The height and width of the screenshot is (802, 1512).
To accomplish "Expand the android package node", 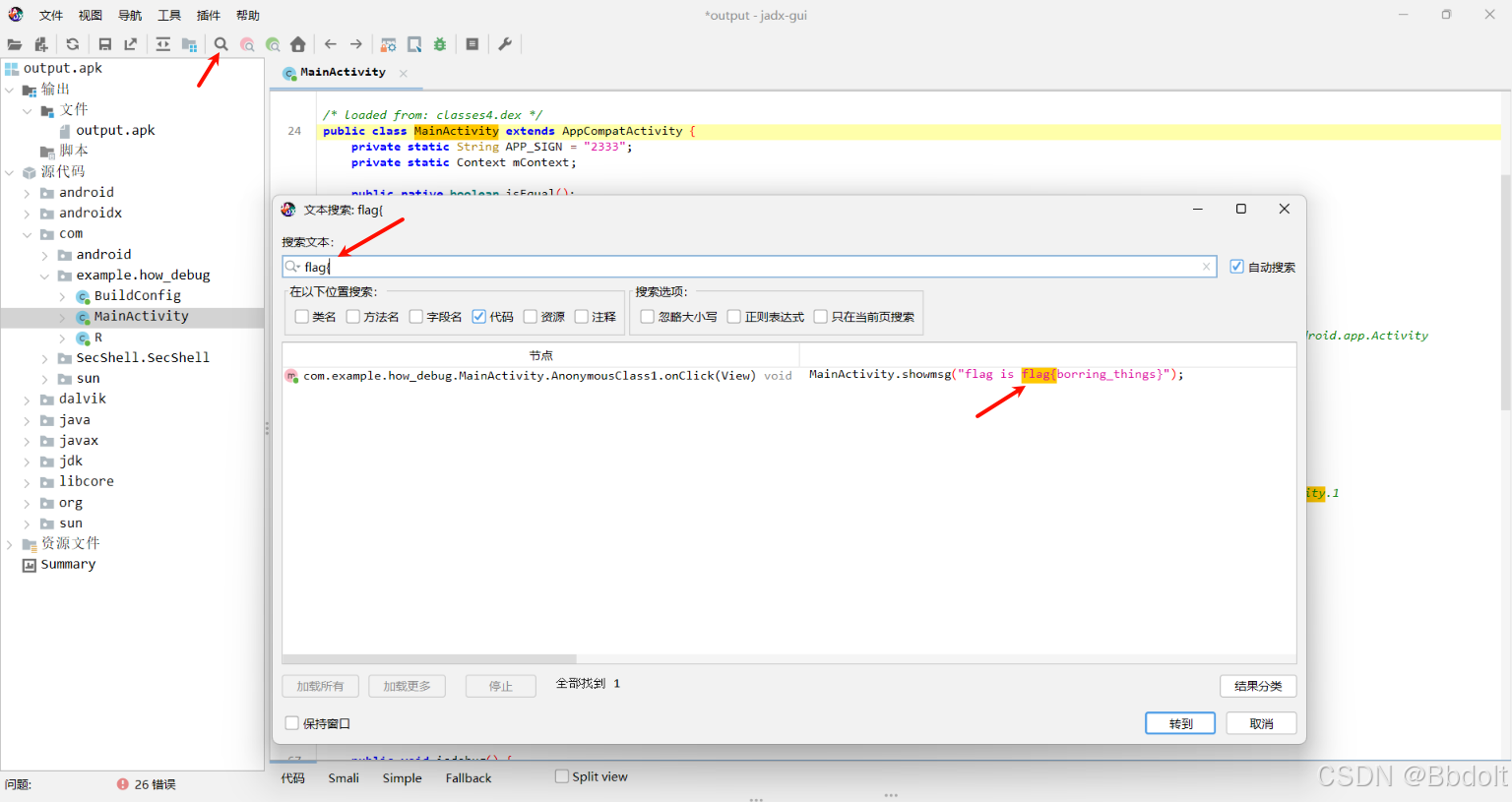I will [28, 193].
